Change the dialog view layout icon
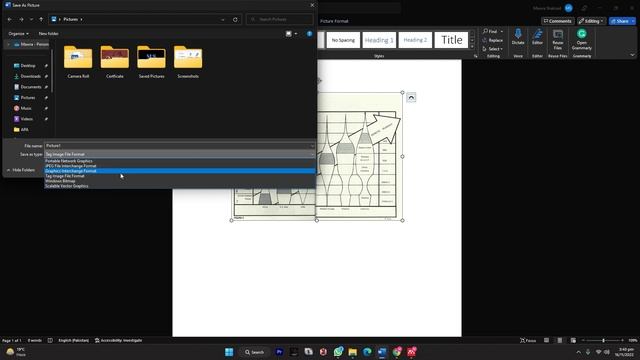Image resolution: width=640 pixels, height=360 pixels. (x=289, y=33)
